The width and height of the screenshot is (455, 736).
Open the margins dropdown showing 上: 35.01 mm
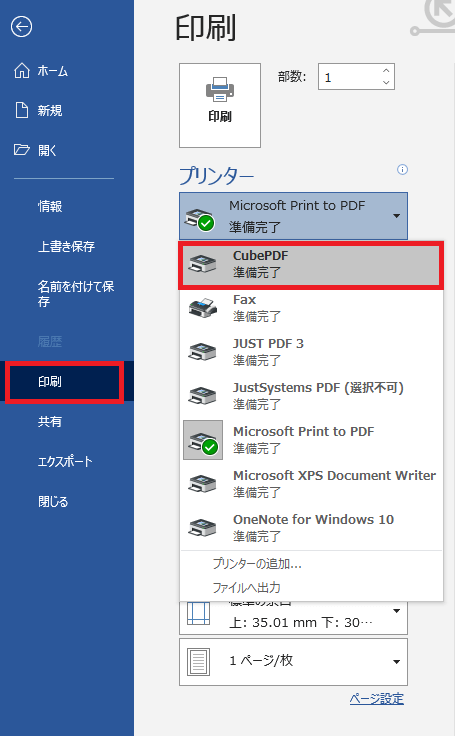point(293,617)
